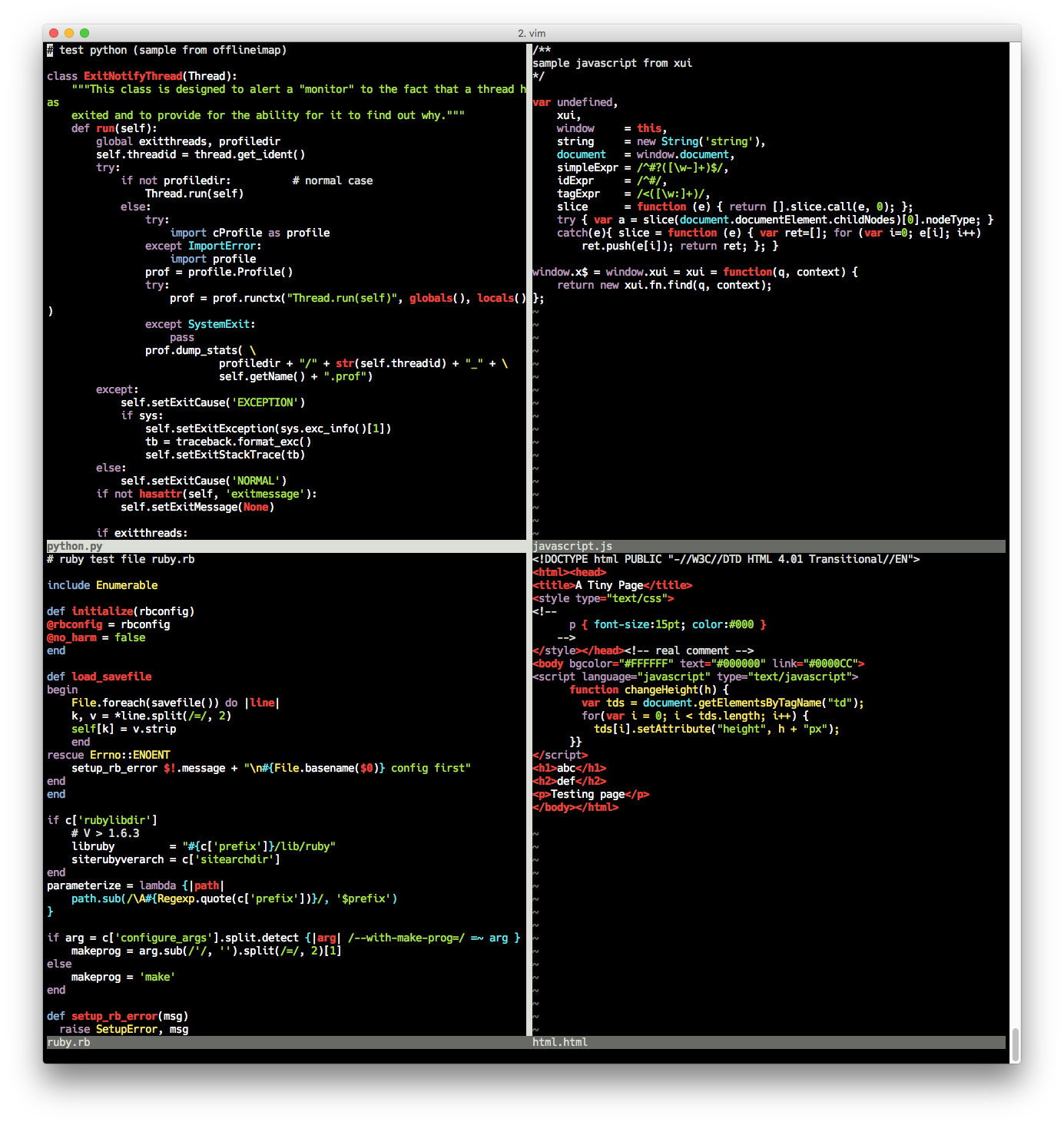Click '<script language="javascript"' line
This screenshot has height=1125, width=1064.
[x=695, y=677]
